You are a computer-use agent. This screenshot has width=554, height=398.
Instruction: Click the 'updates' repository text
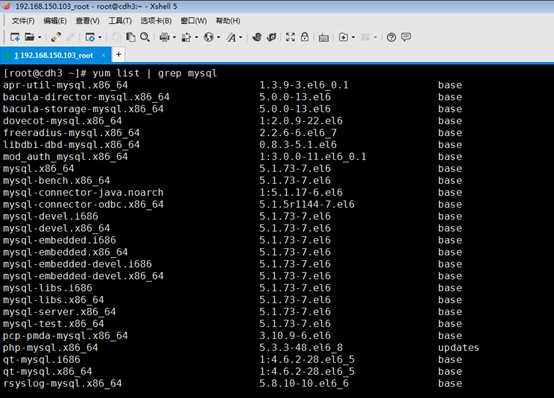click(x=459, y=347)
